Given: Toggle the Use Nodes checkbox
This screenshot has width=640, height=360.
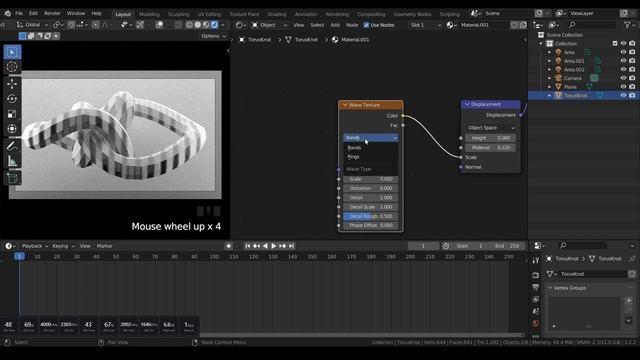Looking at the screenshot, I should pyautogui.click(x=366, y=25).
